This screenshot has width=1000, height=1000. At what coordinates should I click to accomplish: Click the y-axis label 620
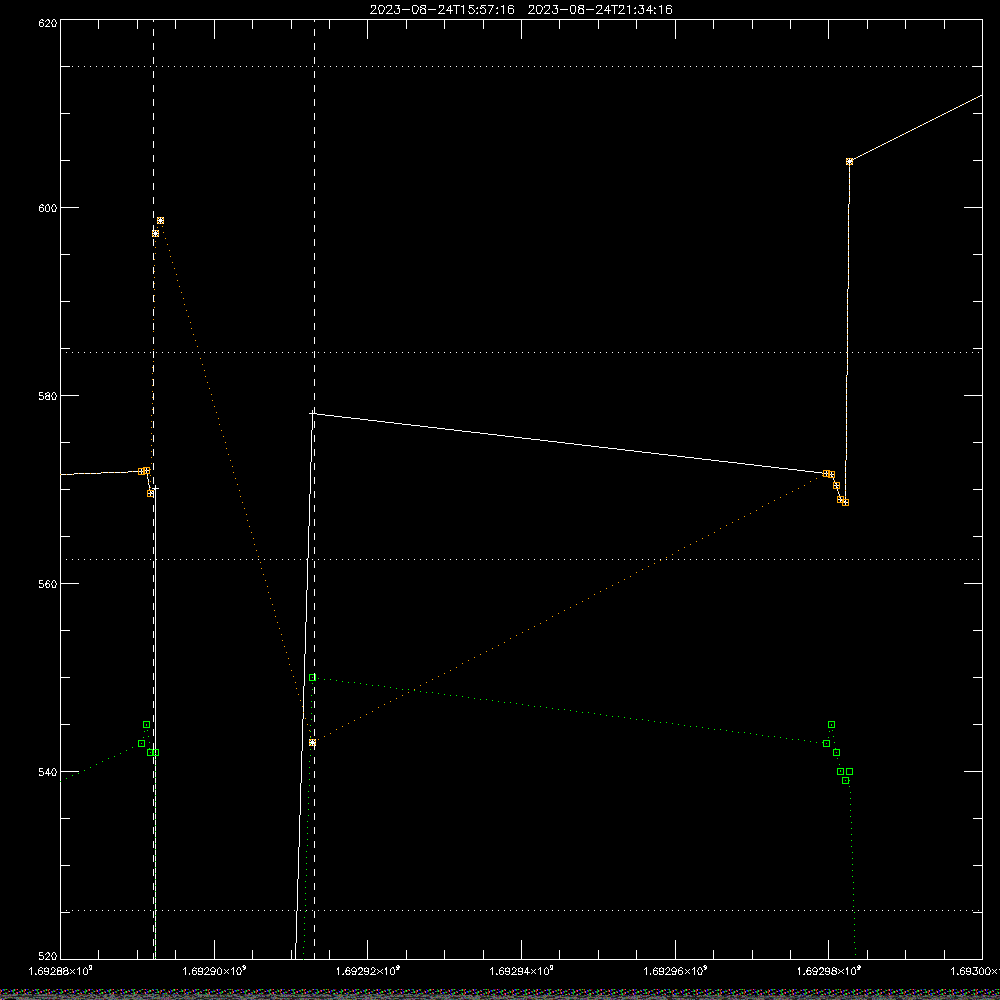tap(48, 23)
